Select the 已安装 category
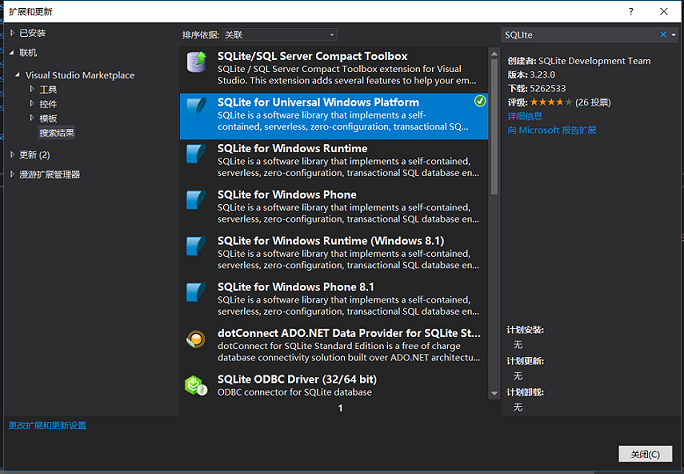The width and height of the screenshot is (684, 474). (32, 33)
